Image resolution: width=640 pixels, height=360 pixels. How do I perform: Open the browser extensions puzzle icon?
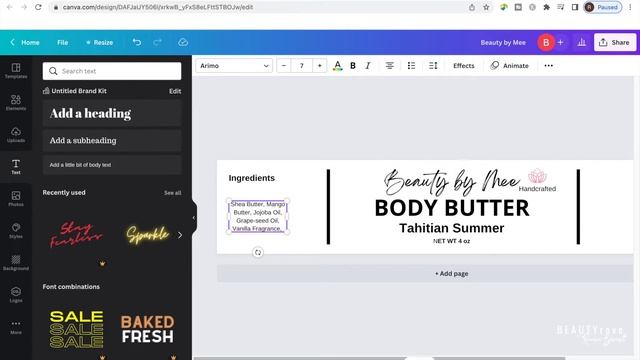coord(547,7)
